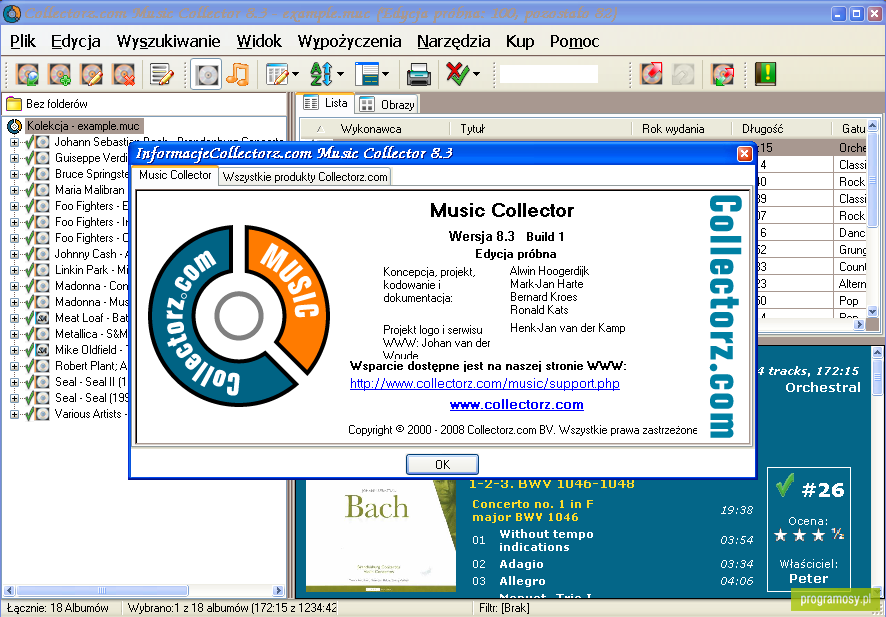Open the check filter dropdown arrow
This screenshot has width=886, height=617.
tap(476, 74)
